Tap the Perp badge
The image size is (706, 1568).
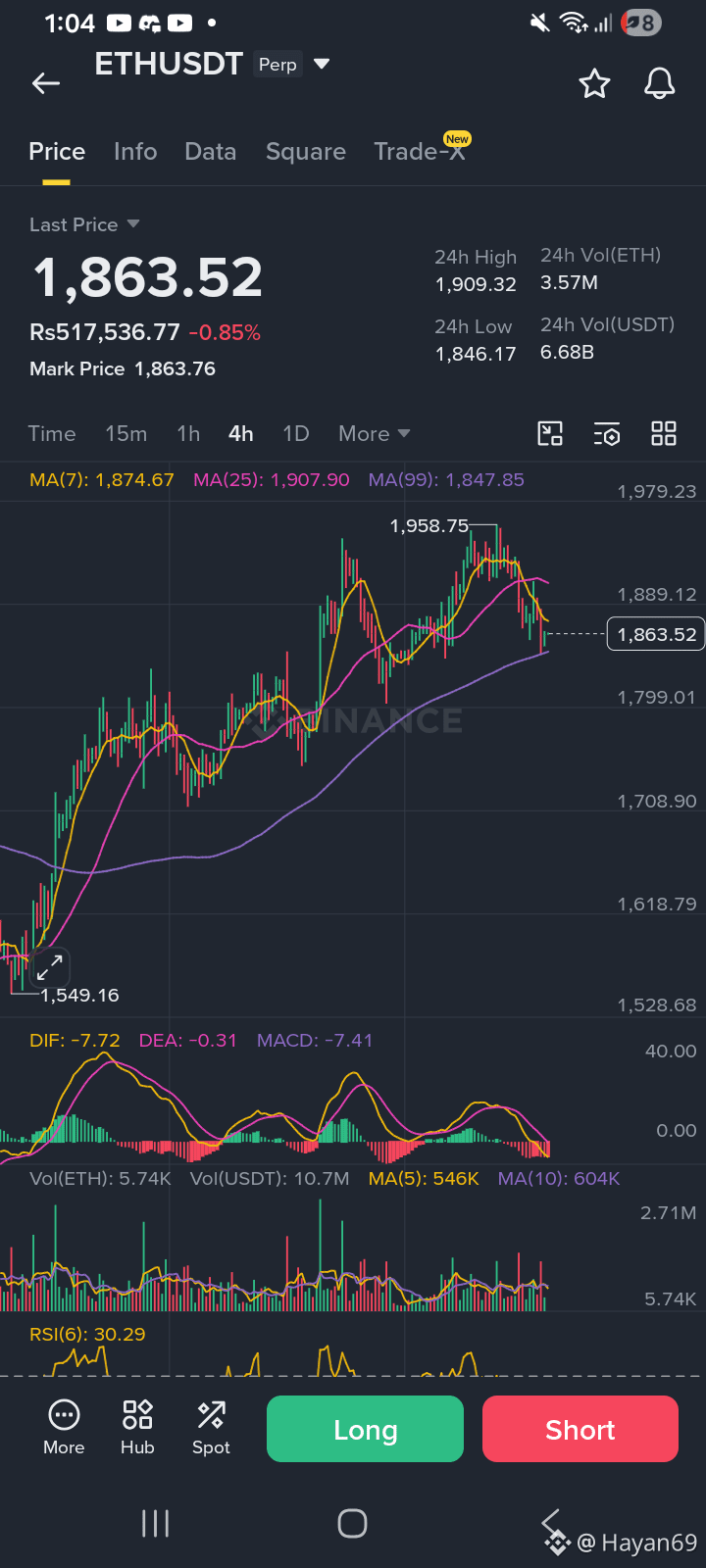[x=277, y=65]
